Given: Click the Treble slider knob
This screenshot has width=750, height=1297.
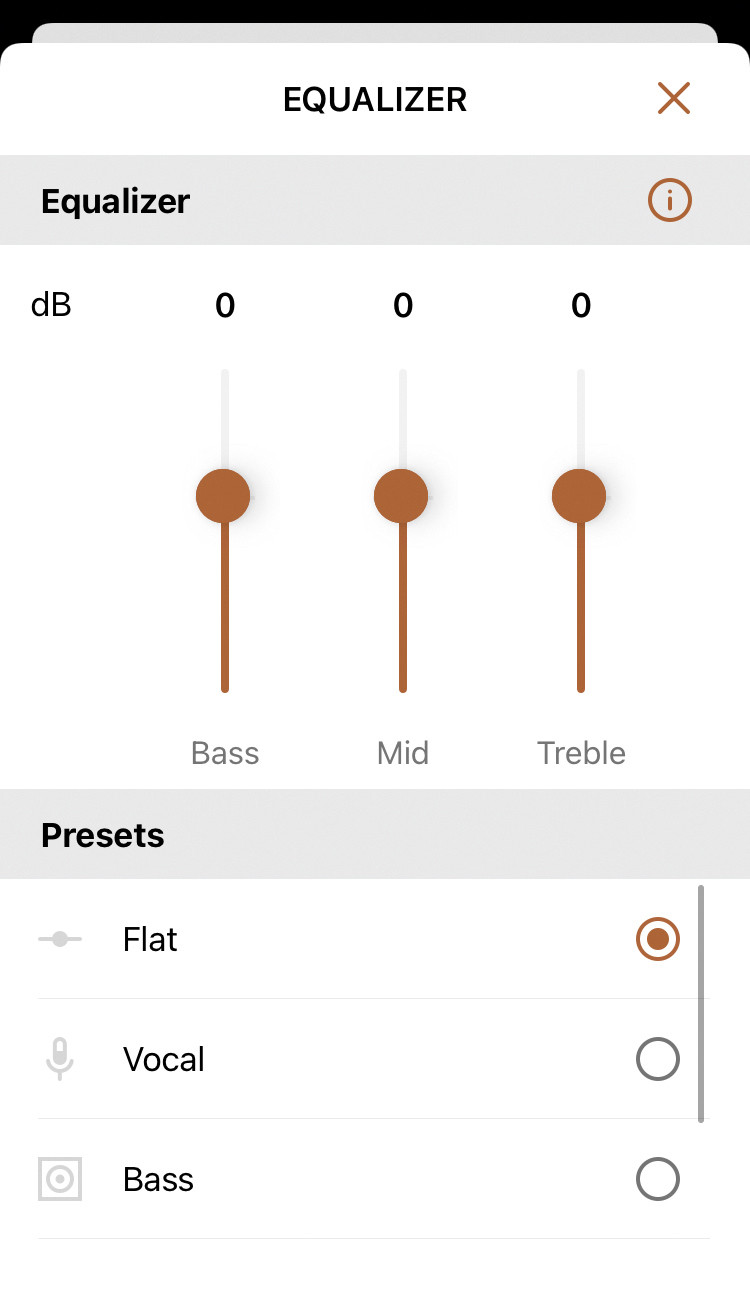Looking at the screenshot, I should pos(579,496).
